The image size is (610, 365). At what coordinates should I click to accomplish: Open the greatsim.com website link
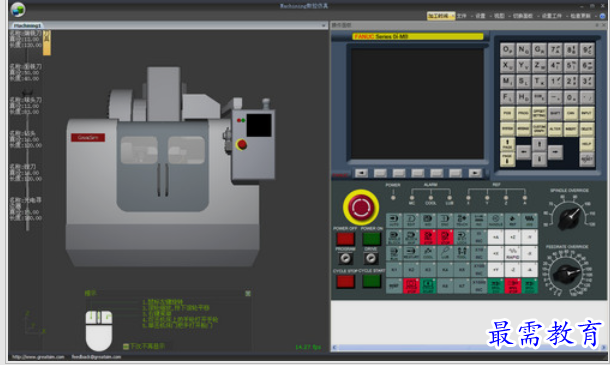point(38,357)
